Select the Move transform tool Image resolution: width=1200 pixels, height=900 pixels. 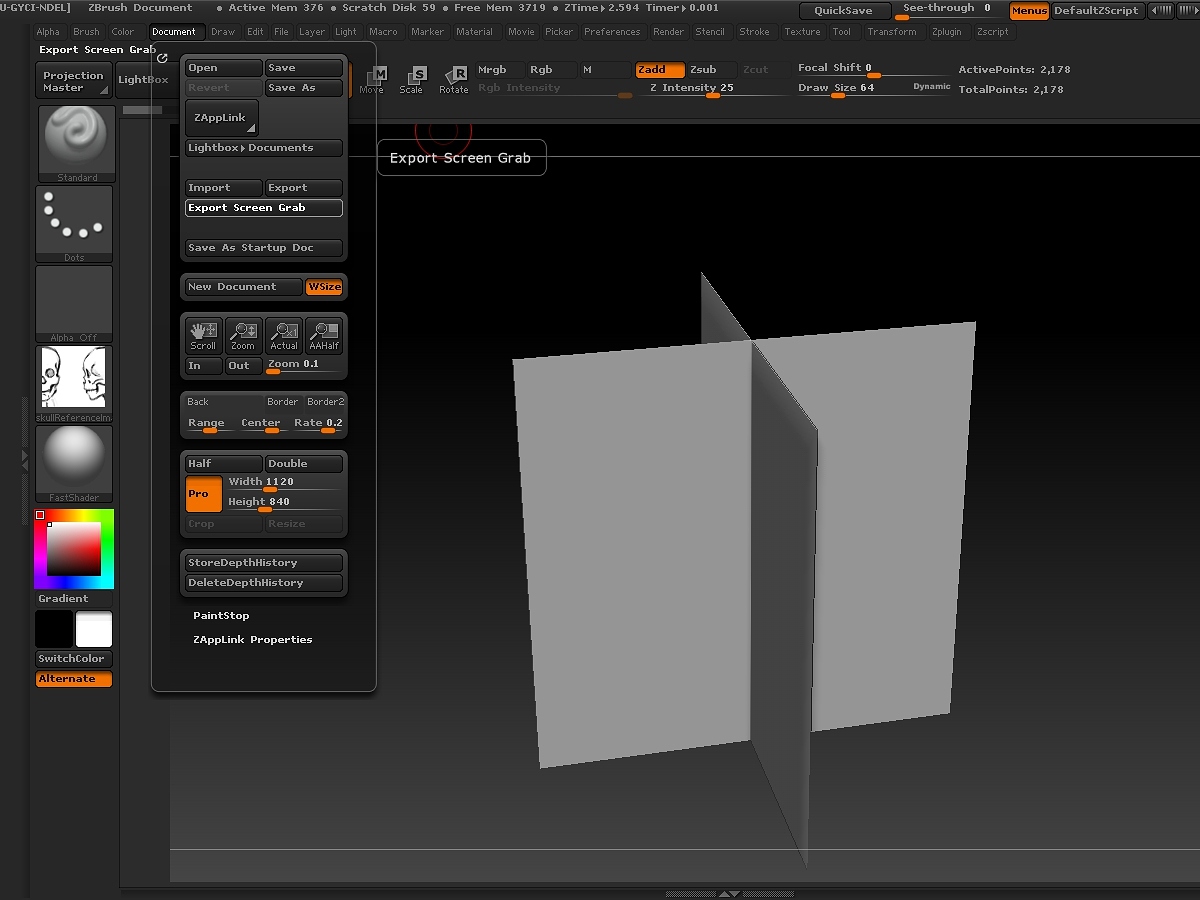374,80
